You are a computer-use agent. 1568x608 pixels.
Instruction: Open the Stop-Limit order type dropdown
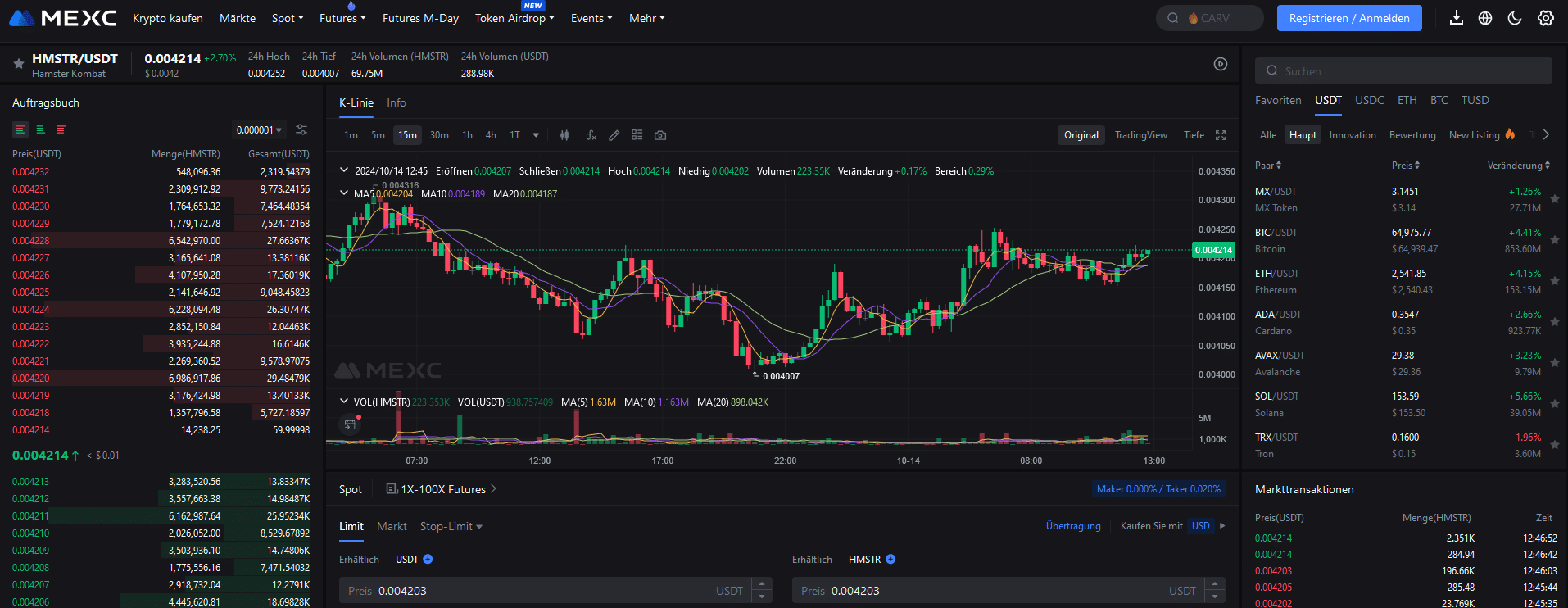pyautogui.click(x=451, y=526)
